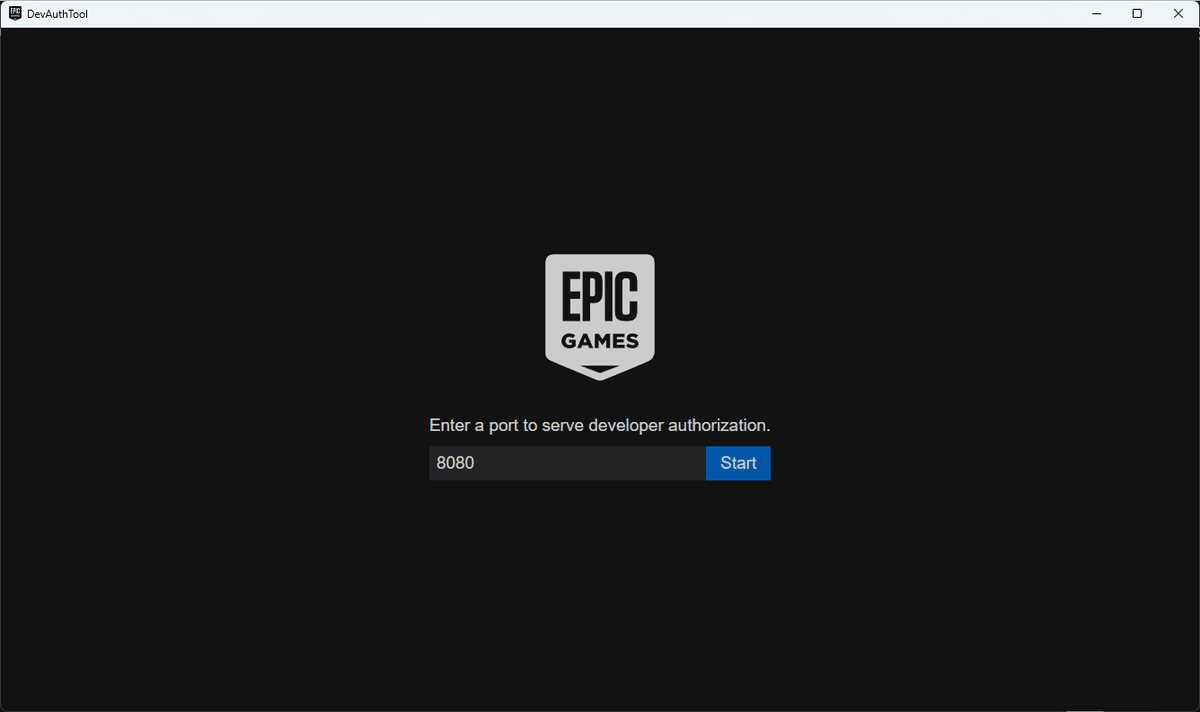Close the DevAuthTool window
This screenshot has width=1200, height=712.
tap(1178, 13)
